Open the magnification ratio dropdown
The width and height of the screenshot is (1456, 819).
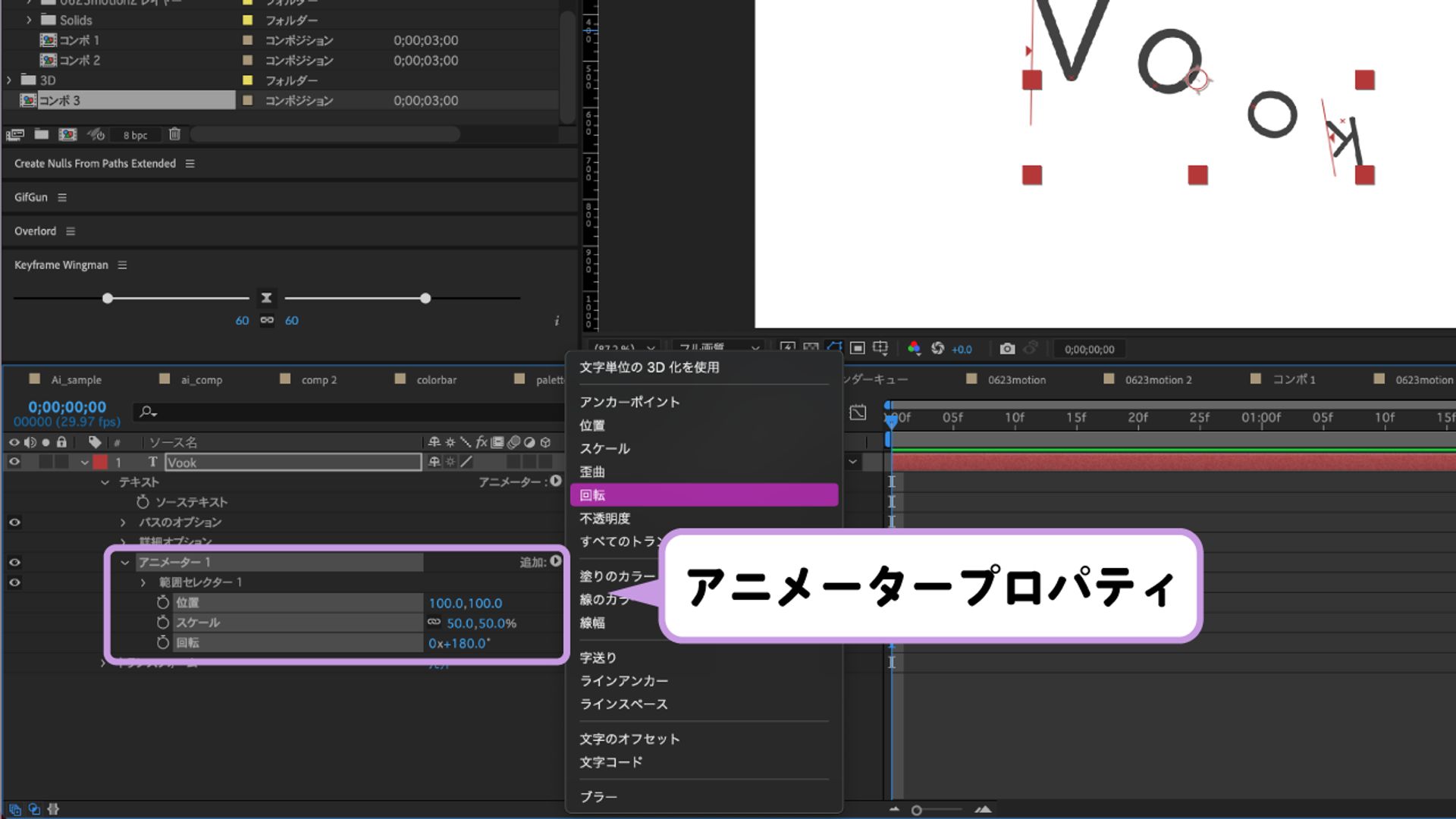click(623, 349)
